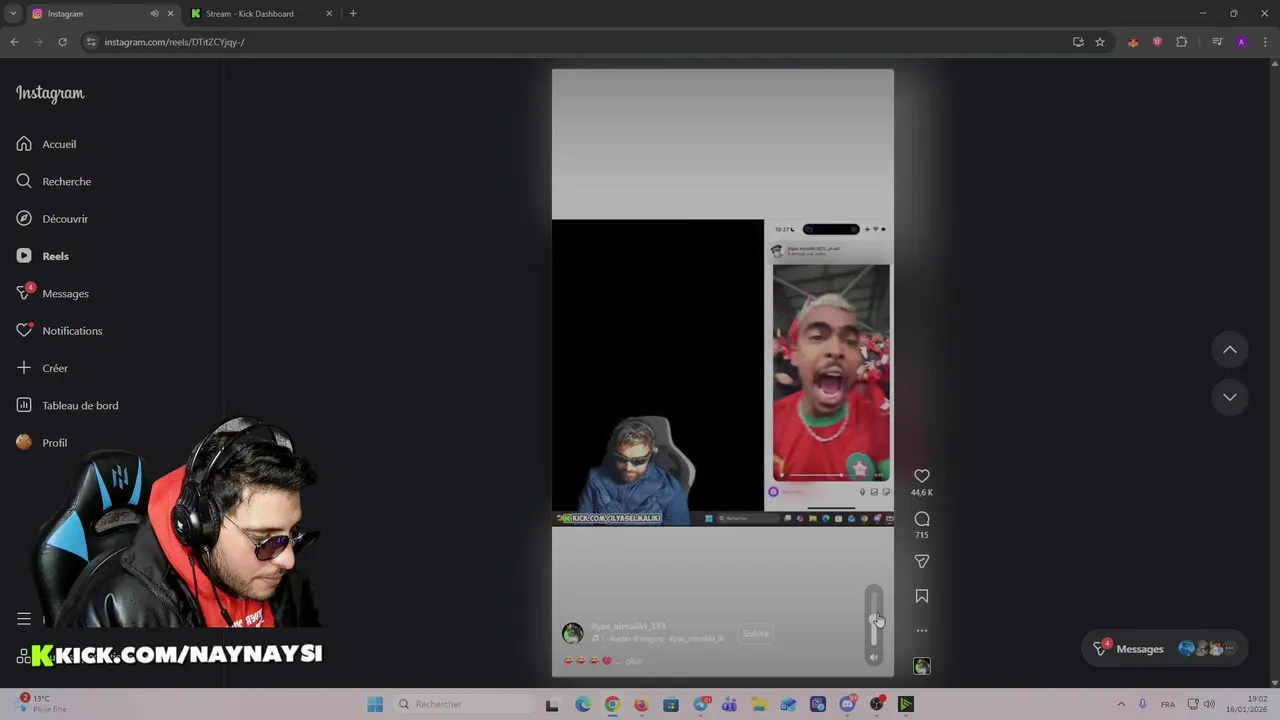Like the reel with the heart icon
Viewport: 1280px width, 720px height.
[922, 476]
